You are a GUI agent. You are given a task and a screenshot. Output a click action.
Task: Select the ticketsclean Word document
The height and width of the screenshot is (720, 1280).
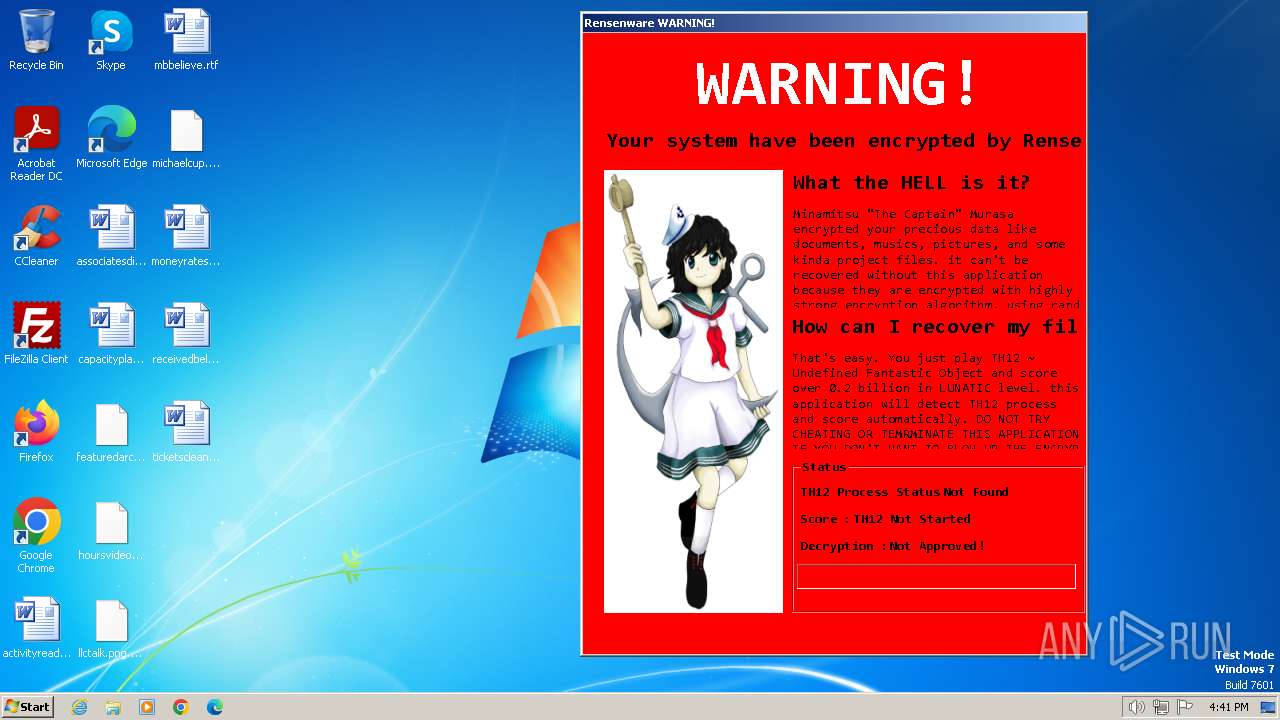click(186, 431)
